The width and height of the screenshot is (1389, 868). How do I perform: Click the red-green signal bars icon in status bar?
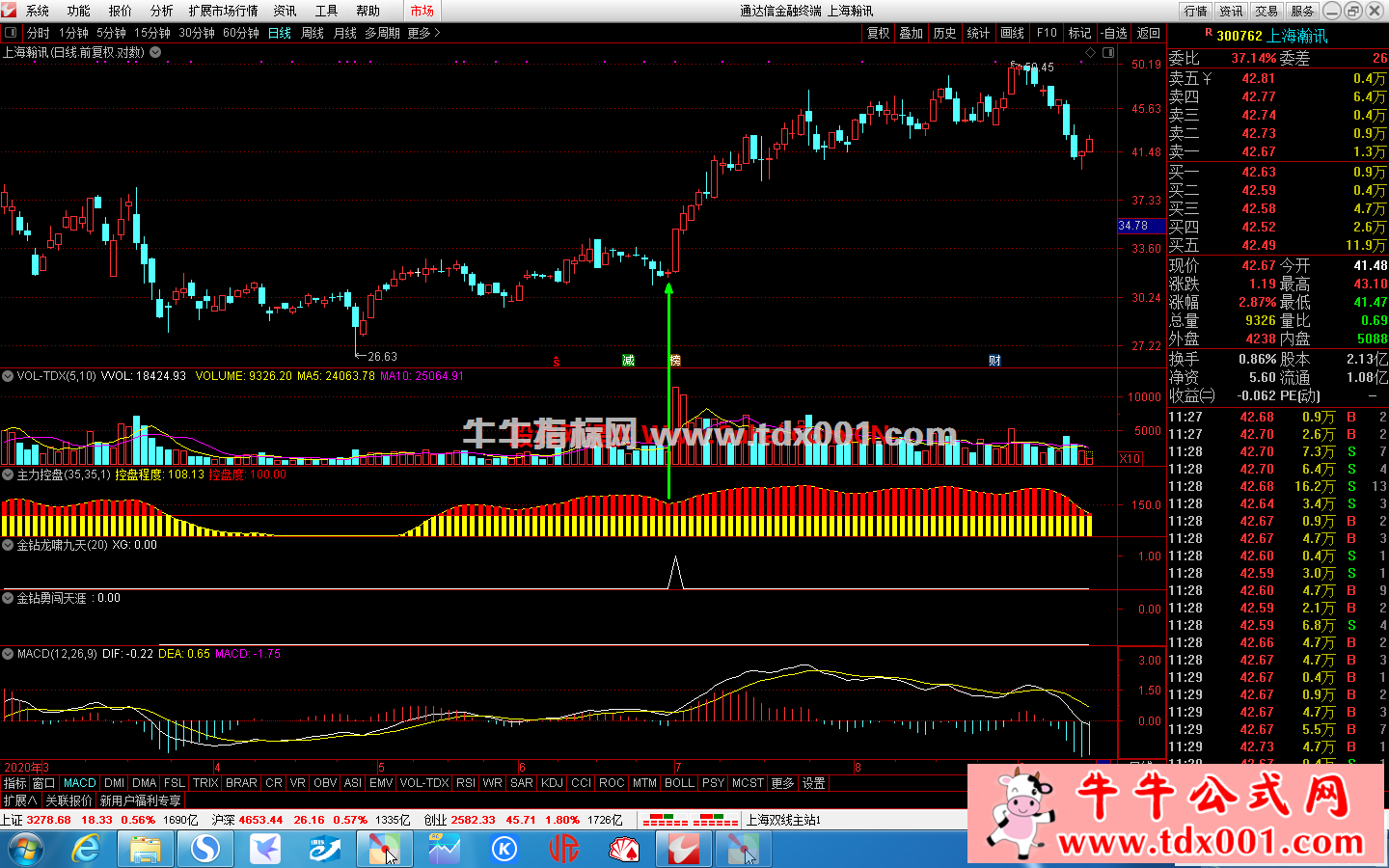[x=665, y=820]
